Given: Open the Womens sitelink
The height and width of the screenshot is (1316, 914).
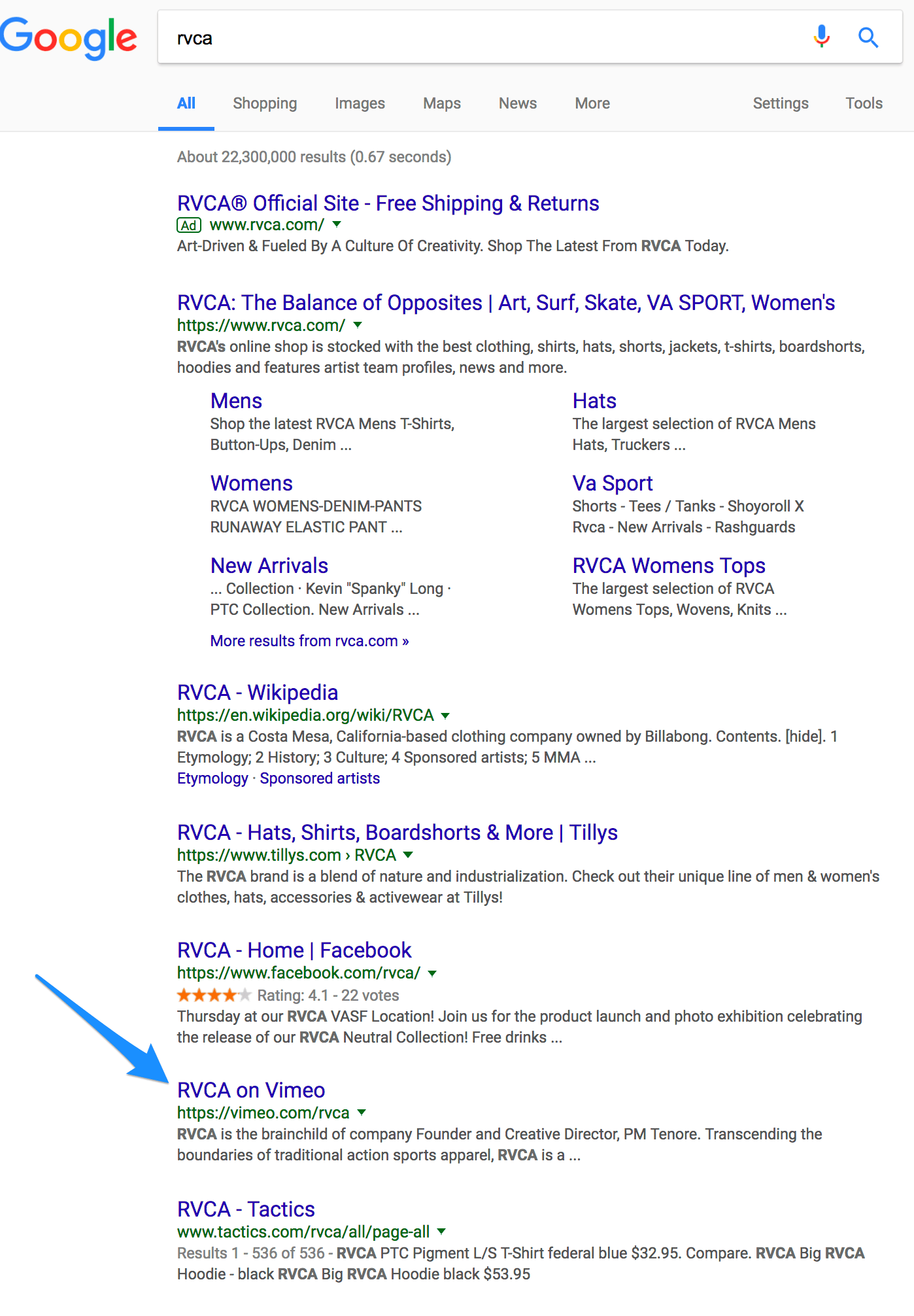Looking at the screenshot, I should 251,483.
